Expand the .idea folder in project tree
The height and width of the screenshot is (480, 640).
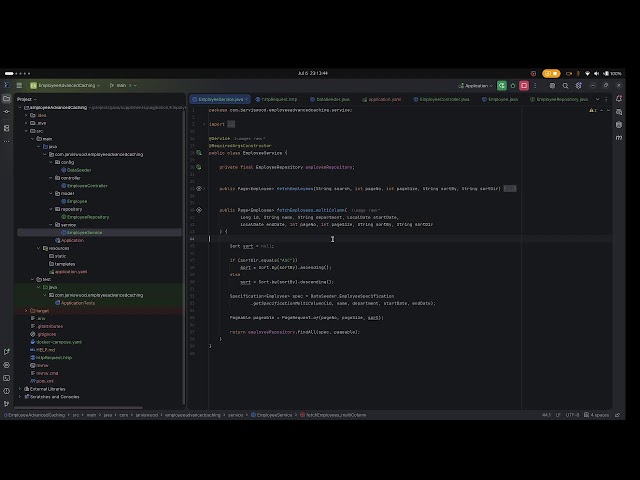pyautogui.click(x=27, y=116)
